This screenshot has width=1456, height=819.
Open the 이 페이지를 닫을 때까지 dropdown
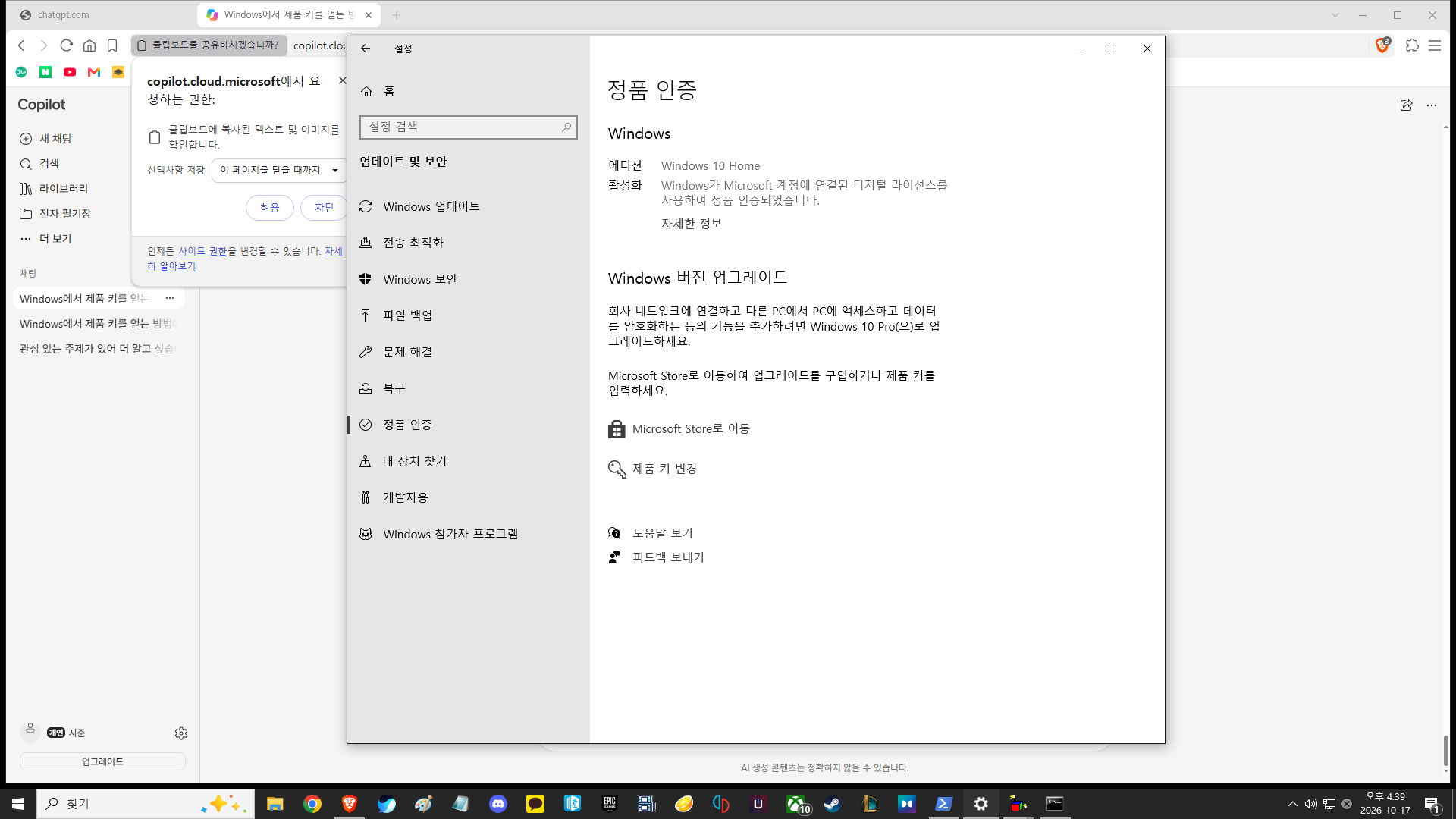[278, 170]
